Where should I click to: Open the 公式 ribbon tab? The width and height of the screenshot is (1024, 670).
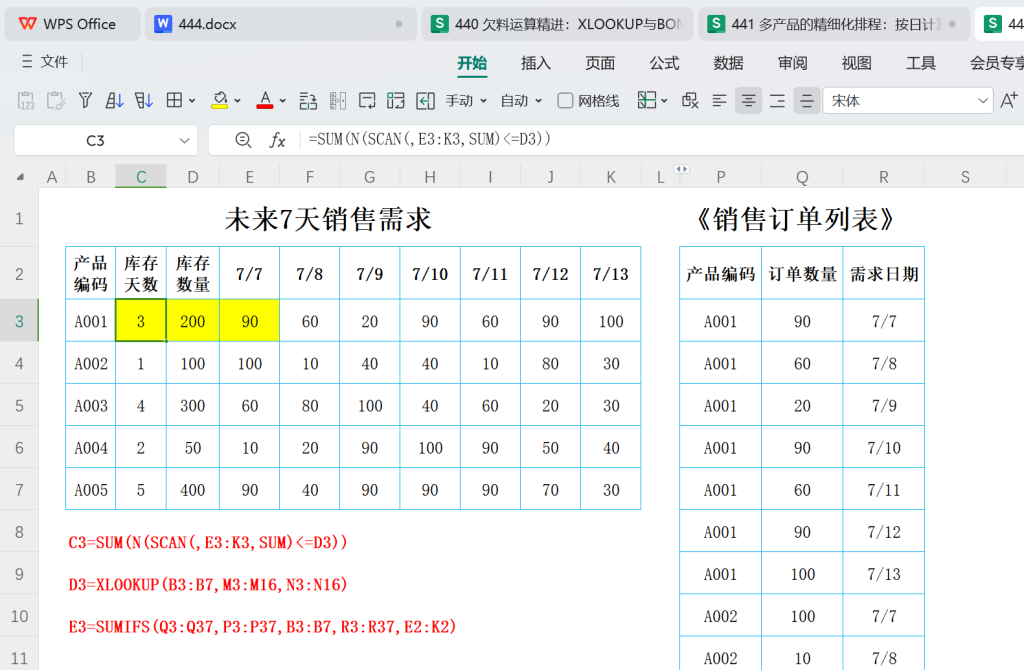664,63
